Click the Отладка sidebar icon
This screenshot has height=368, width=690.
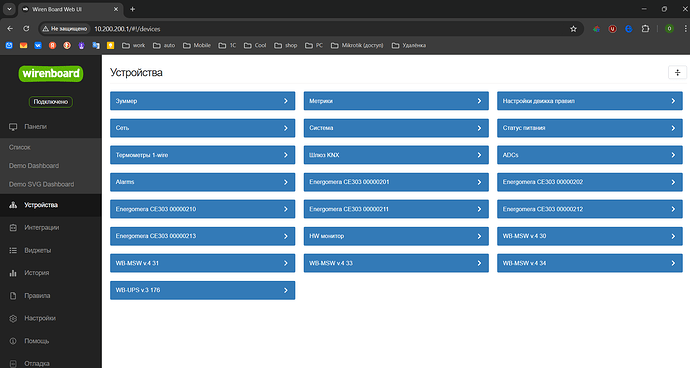tap(13, 364)
